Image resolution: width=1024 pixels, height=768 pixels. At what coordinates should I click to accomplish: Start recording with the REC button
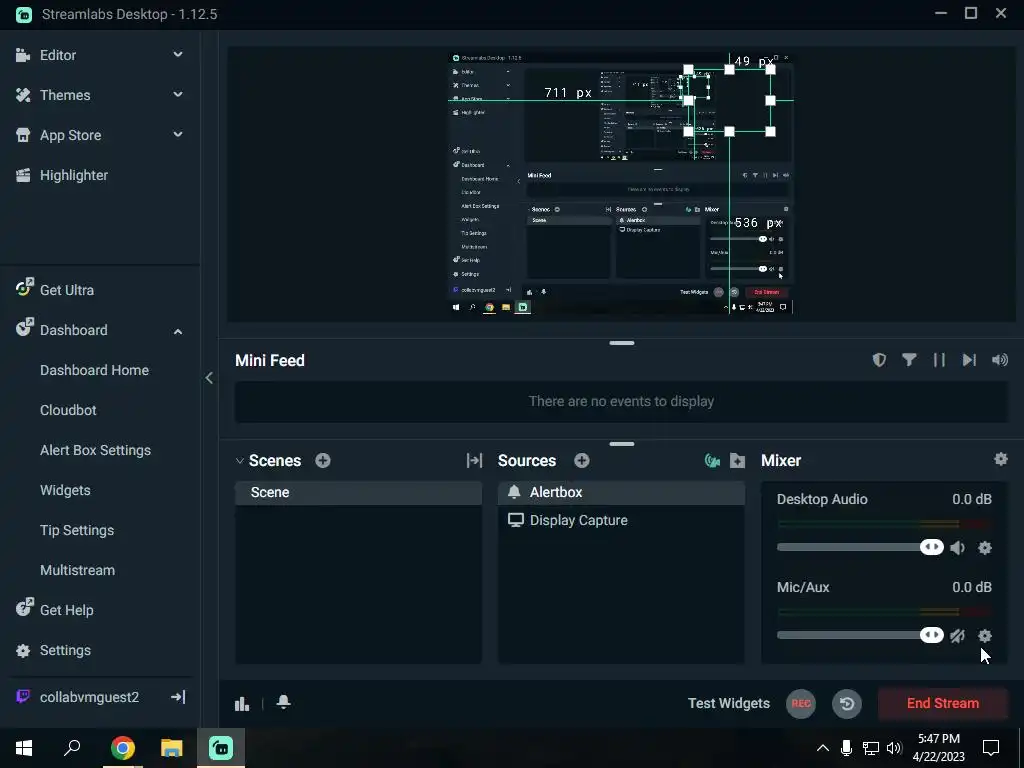click(801, 703)
